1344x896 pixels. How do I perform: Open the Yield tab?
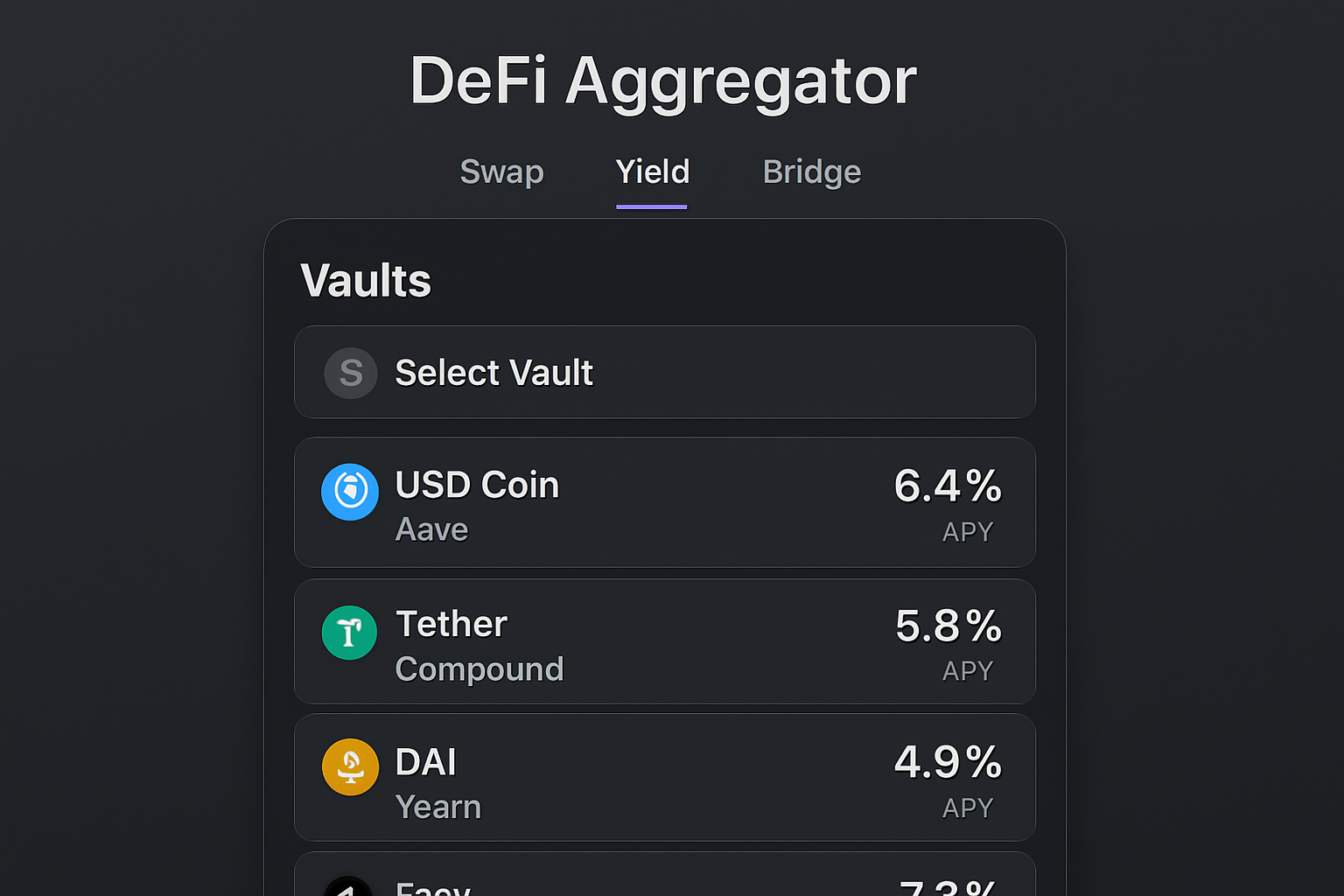(x=651, y=172)
